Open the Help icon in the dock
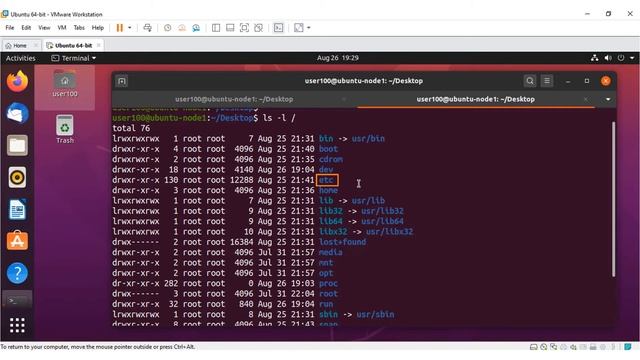This screenshot has width=640, height=360. 17,273
